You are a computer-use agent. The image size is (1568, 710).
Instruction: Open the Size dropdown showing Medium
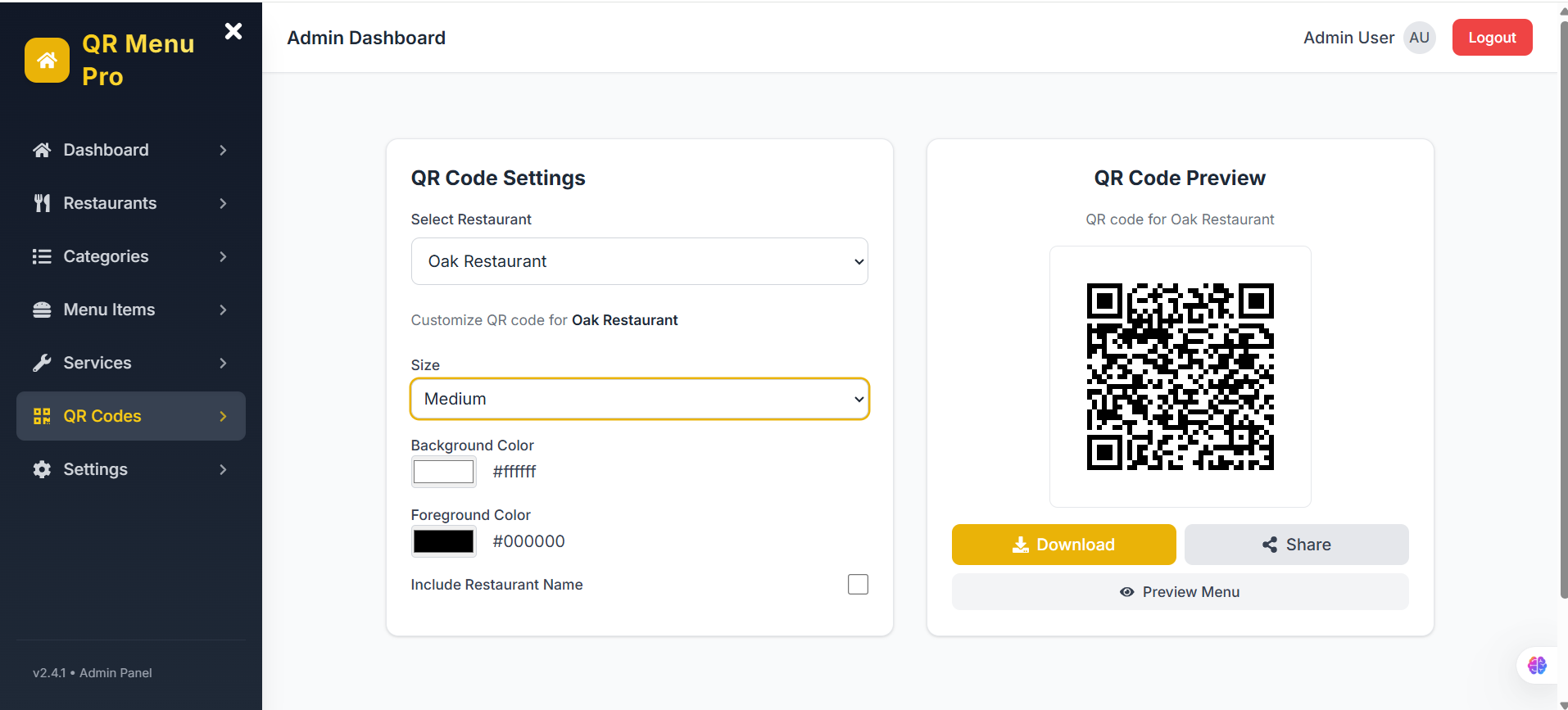pyautogui.click(x=639, y=399)
